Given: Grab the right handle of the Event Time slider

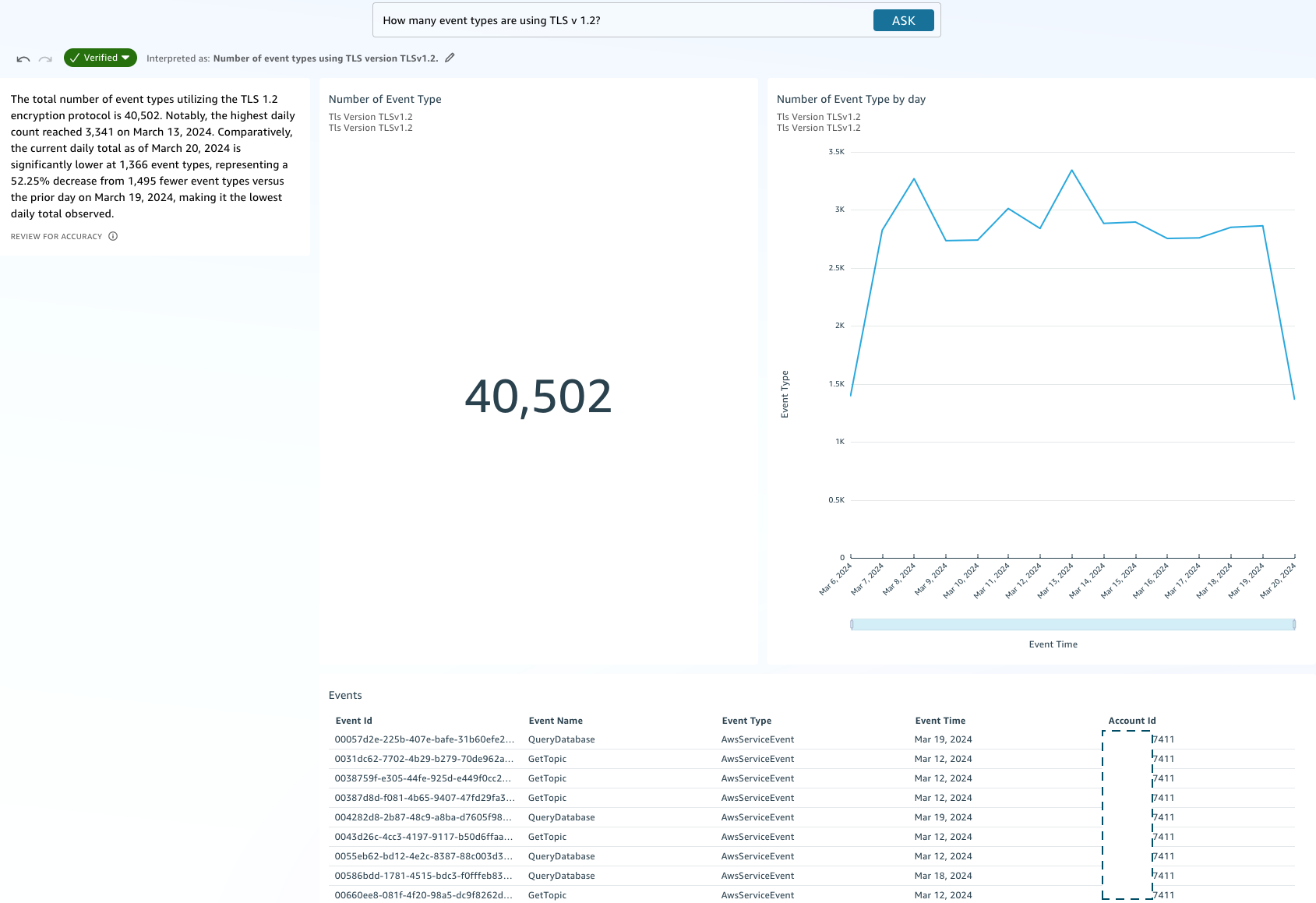Looking at the screenshot, I should tap(1294, 624).
